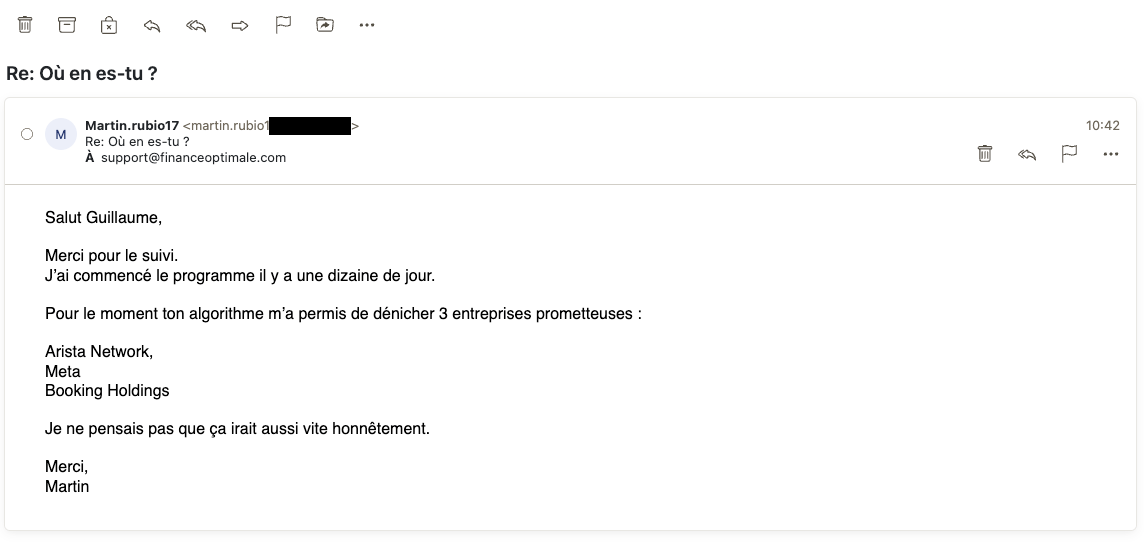Toggle flag icon in message header
The height and width of the screenshot is (544, 1144).
(1069, 154)
